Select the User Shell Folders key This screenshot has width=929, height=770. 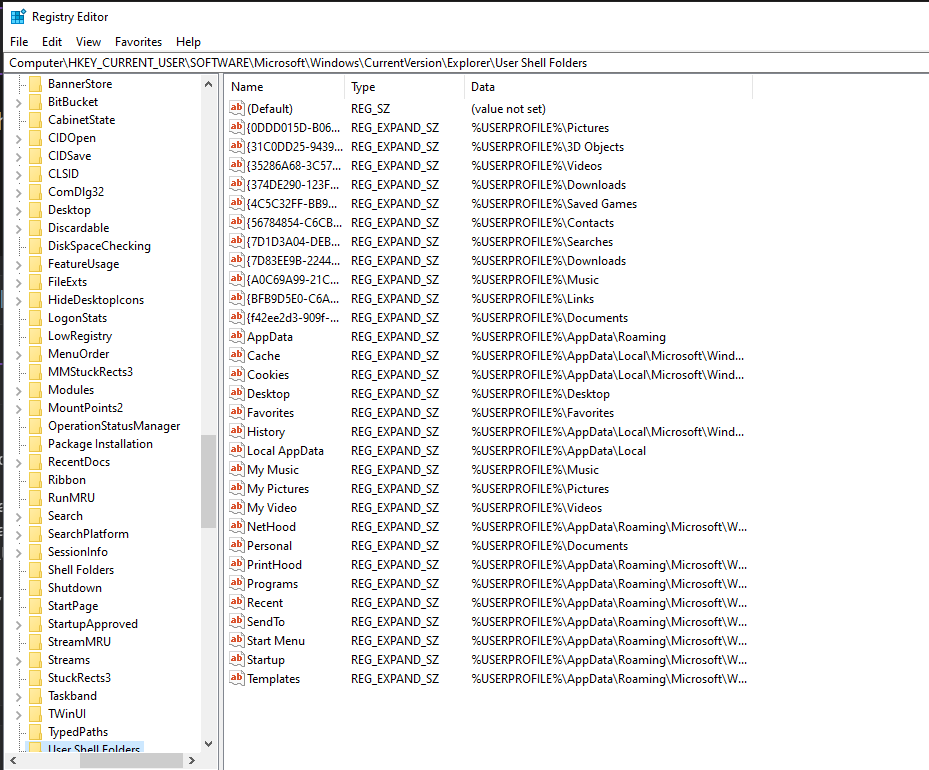[x=94, y=747]
